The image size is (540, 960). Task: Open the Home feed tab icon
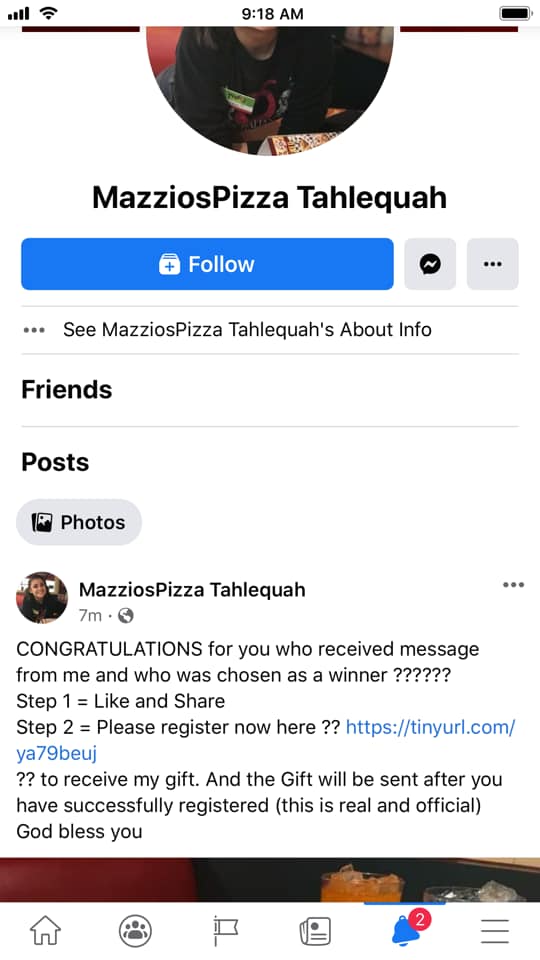tap(45, 931)
